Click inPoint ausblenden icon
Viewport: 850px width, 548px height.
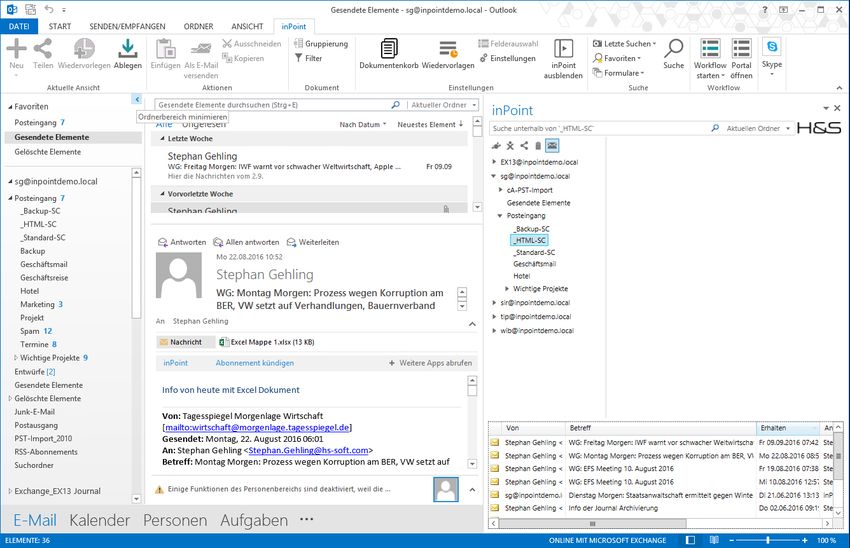pos(563,48)
